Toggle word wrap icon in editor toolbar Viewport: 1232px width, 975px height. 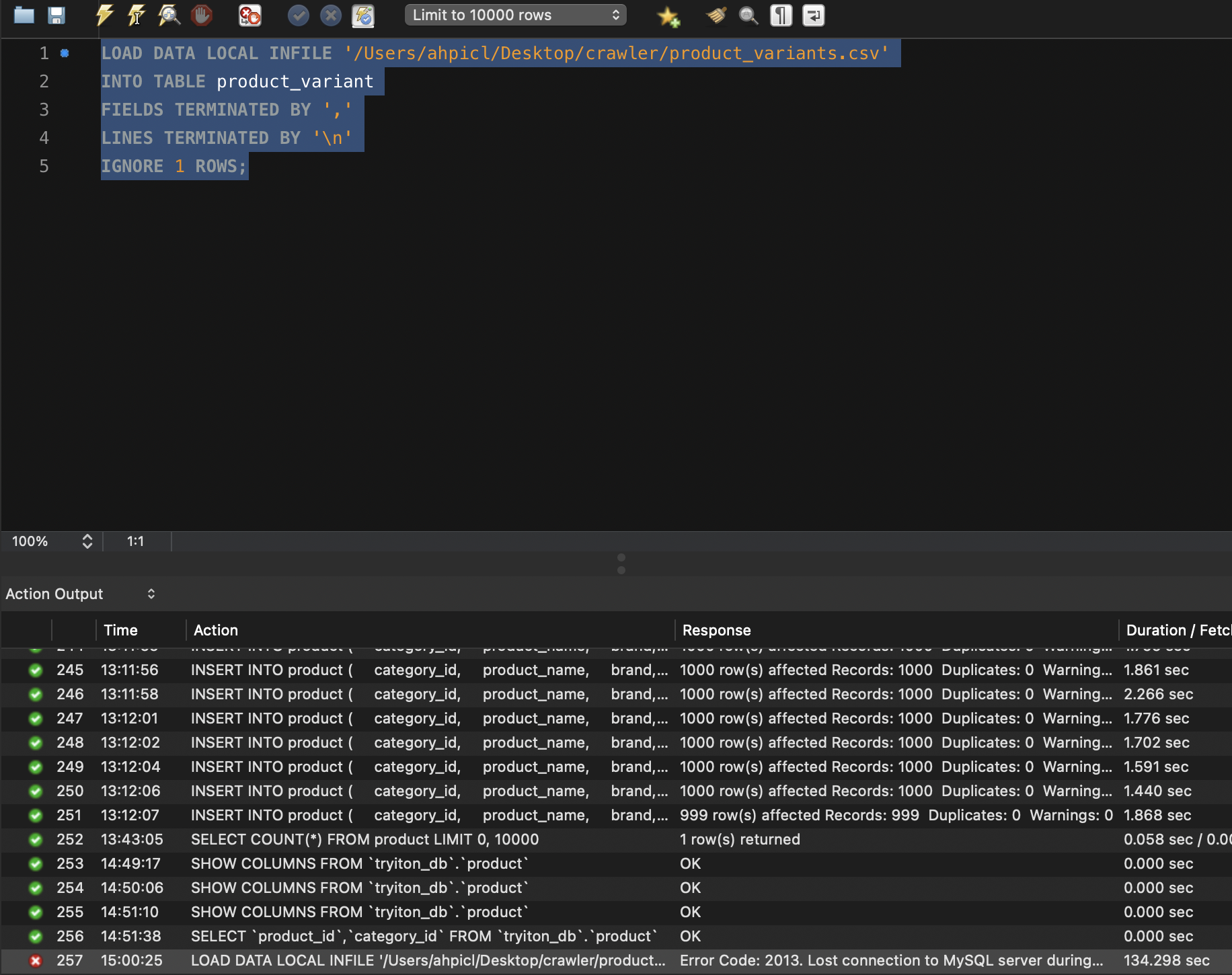813,15
